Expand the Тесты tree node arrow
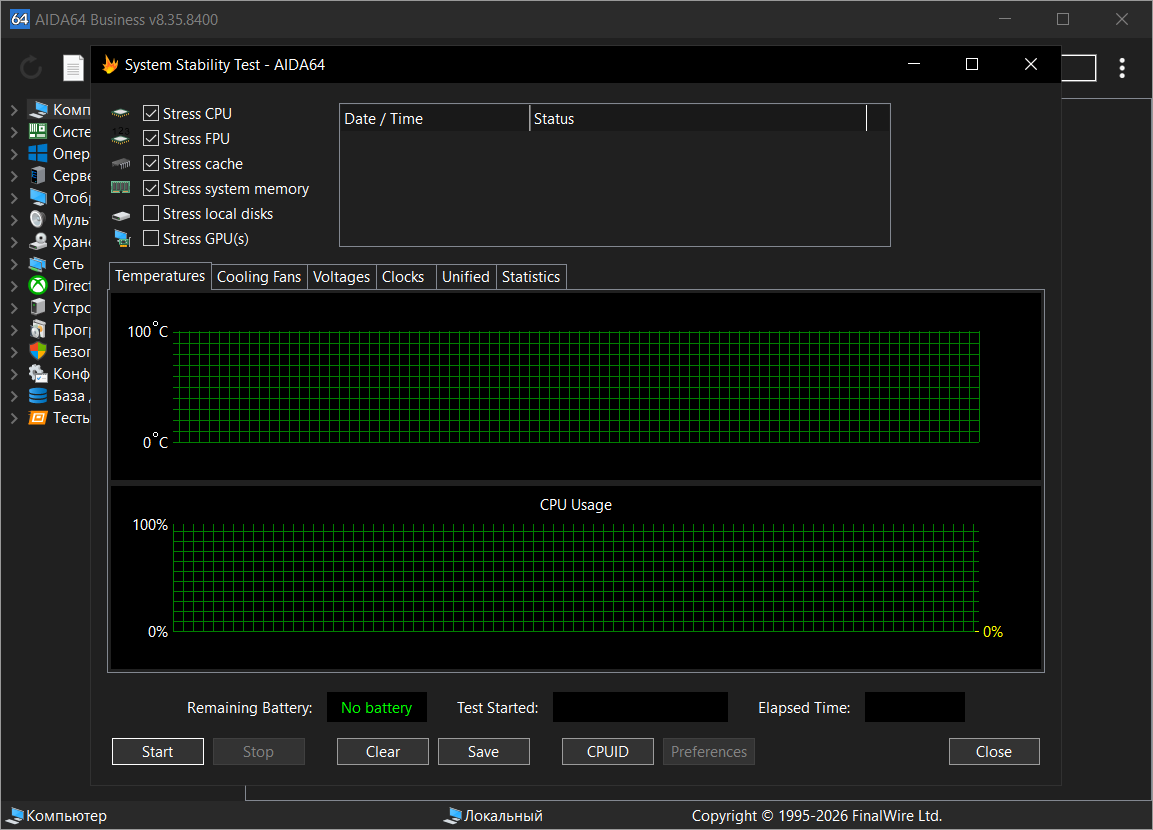The image size is (1153, 830). point(14,418)
